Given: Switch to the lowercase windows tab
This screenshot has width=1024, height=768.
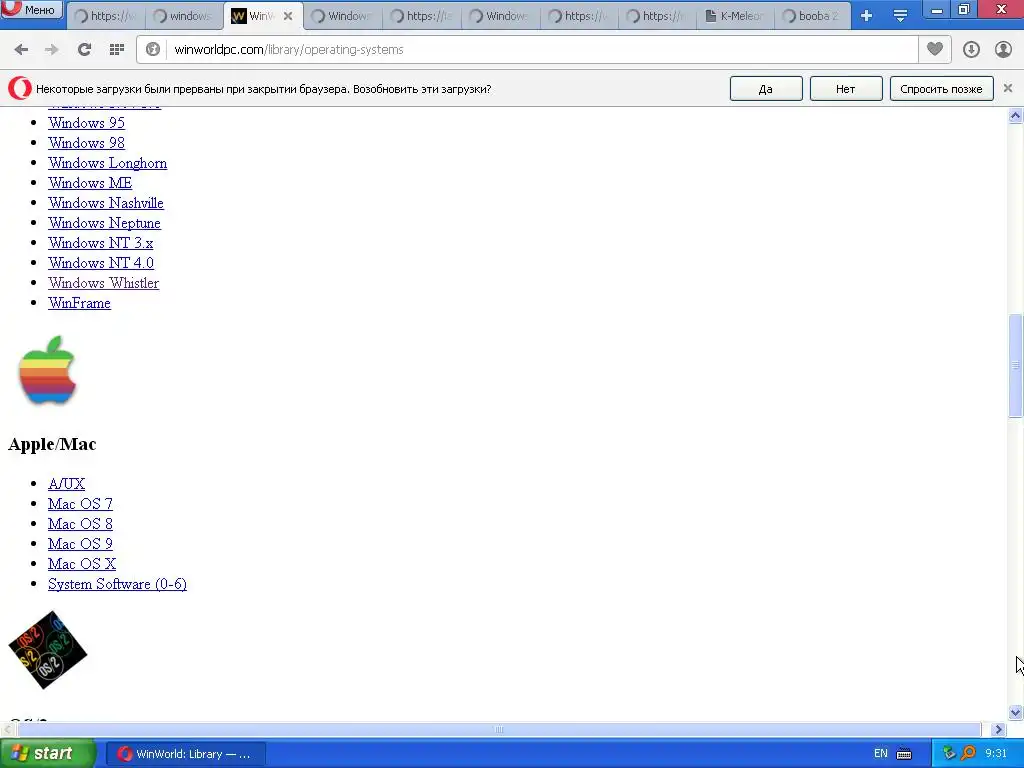Looking at the screenshot, I should [x=184, y=16].
